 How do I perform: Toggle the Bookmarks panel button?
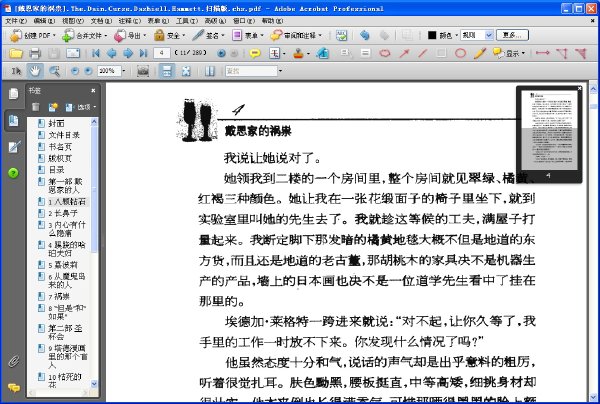(x=13, y=121)
